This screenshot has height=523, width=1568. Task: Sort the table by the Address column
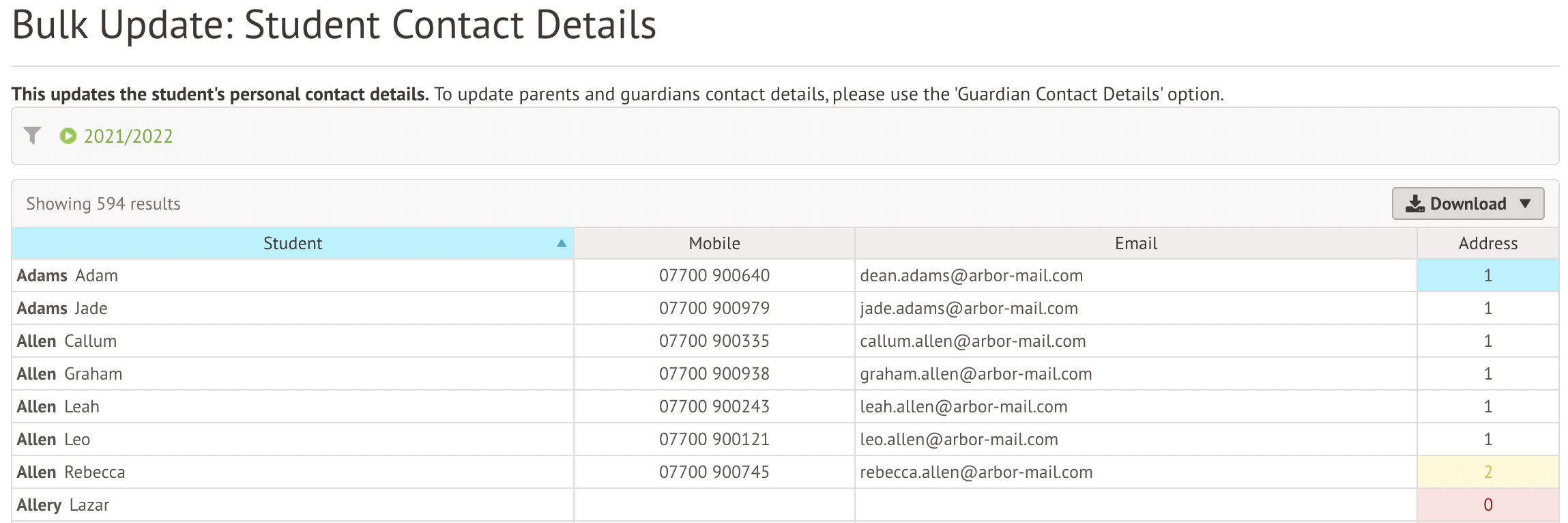pos(1488,242)
